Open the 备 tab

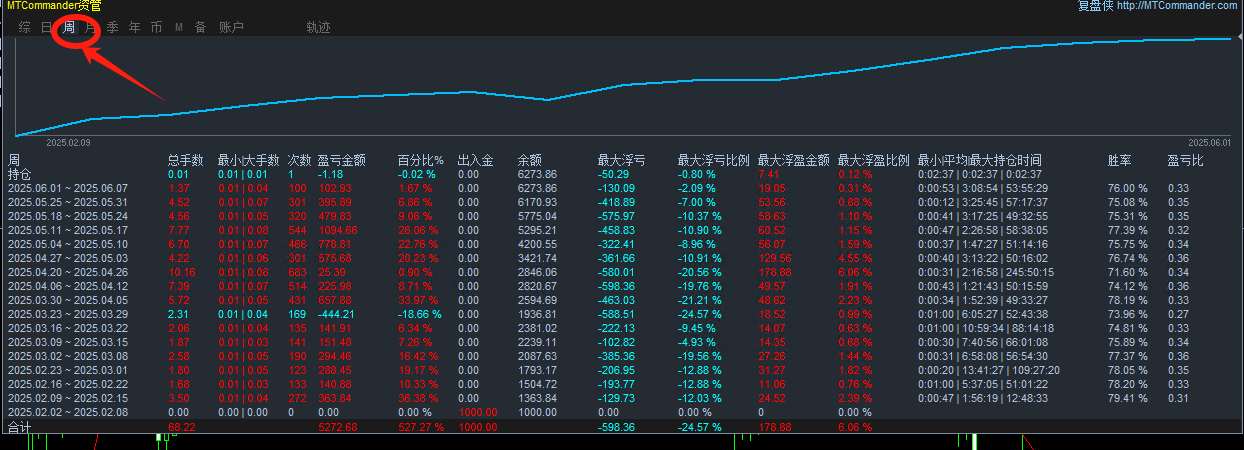point(201,27)
